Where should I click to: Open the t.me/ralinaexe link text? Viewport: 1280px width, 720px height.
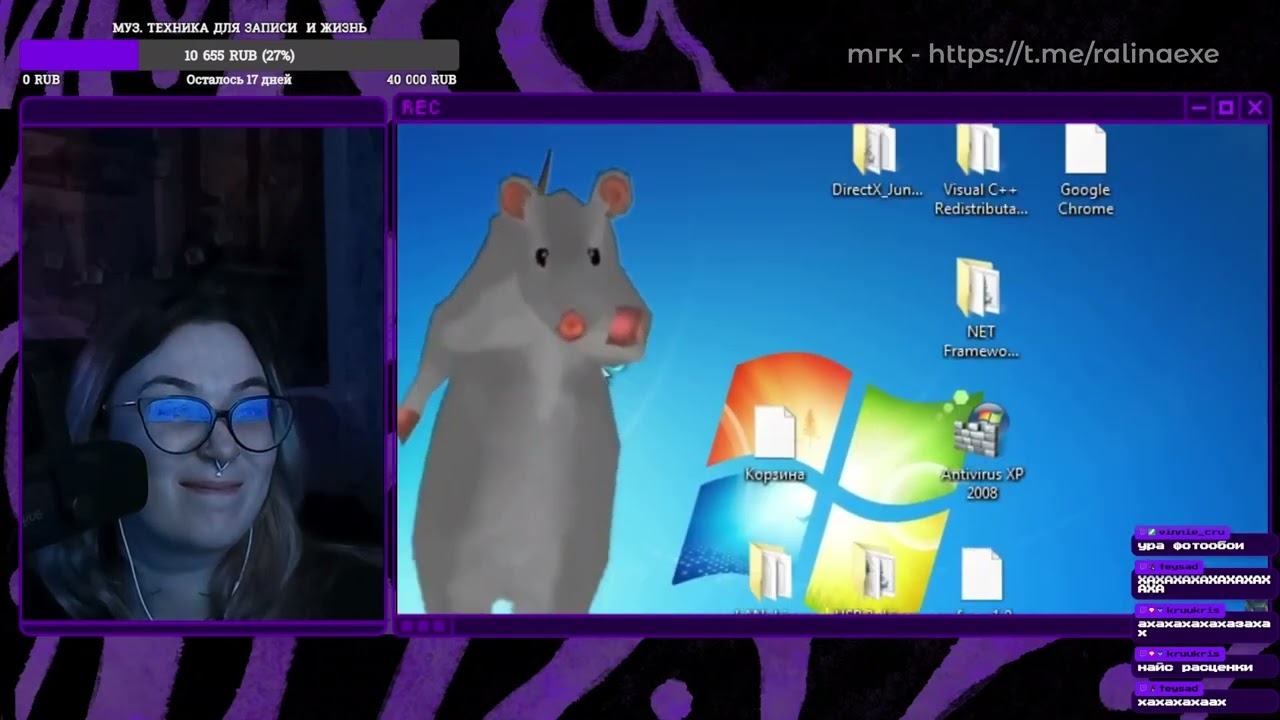pyautogui.click(x=1074, y=54)
